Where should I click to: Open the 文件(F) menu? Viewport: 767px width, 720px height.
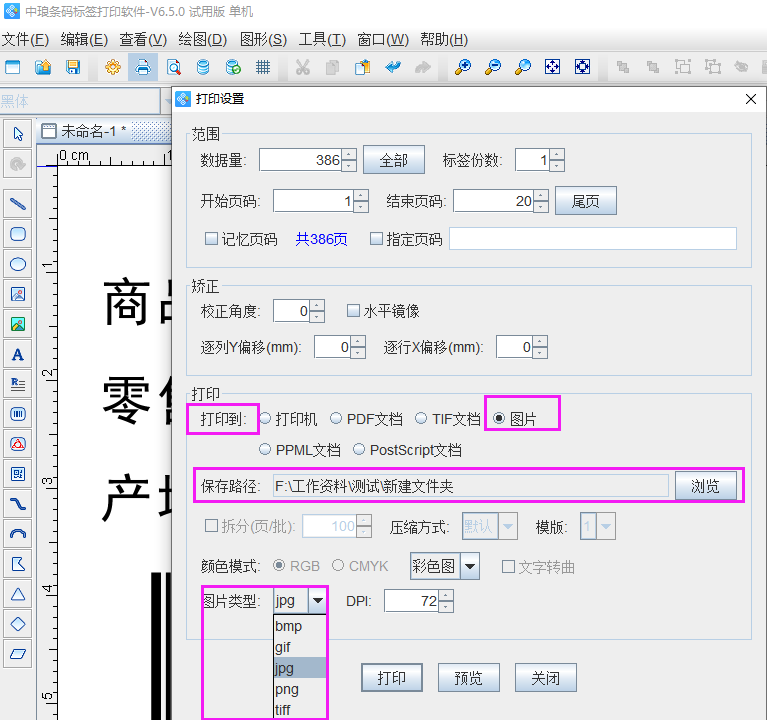coord(25,39)
